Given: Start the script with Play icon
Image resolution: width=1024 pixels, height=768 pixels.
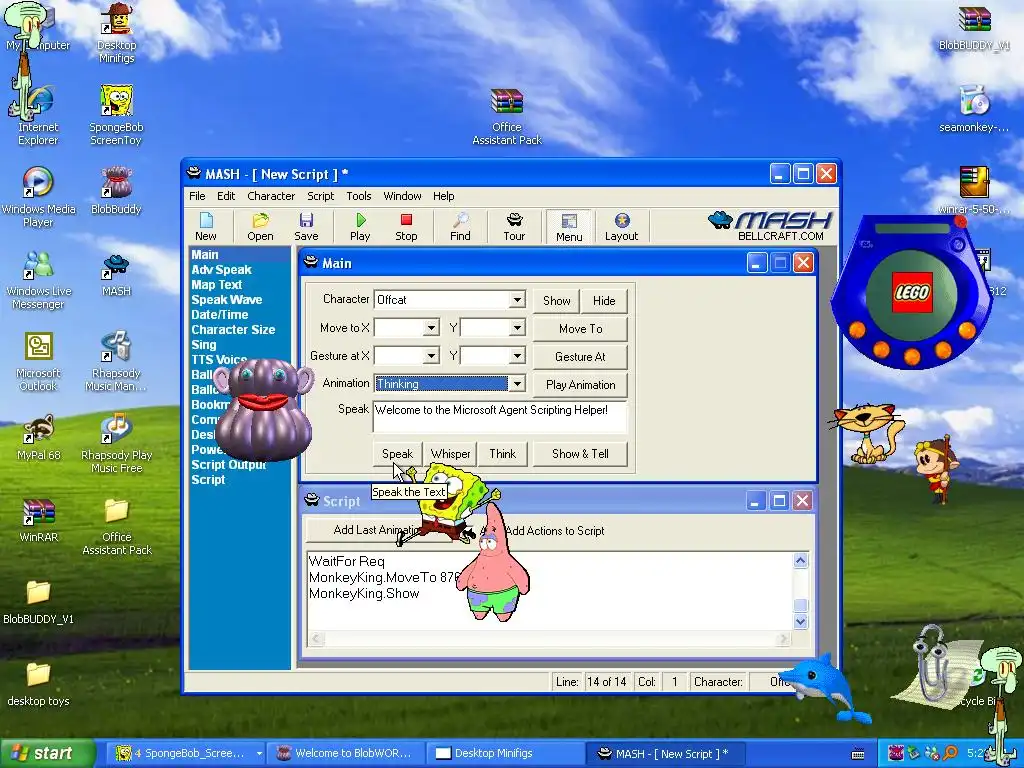Looking at the screenshot, I should click(360, 227).
